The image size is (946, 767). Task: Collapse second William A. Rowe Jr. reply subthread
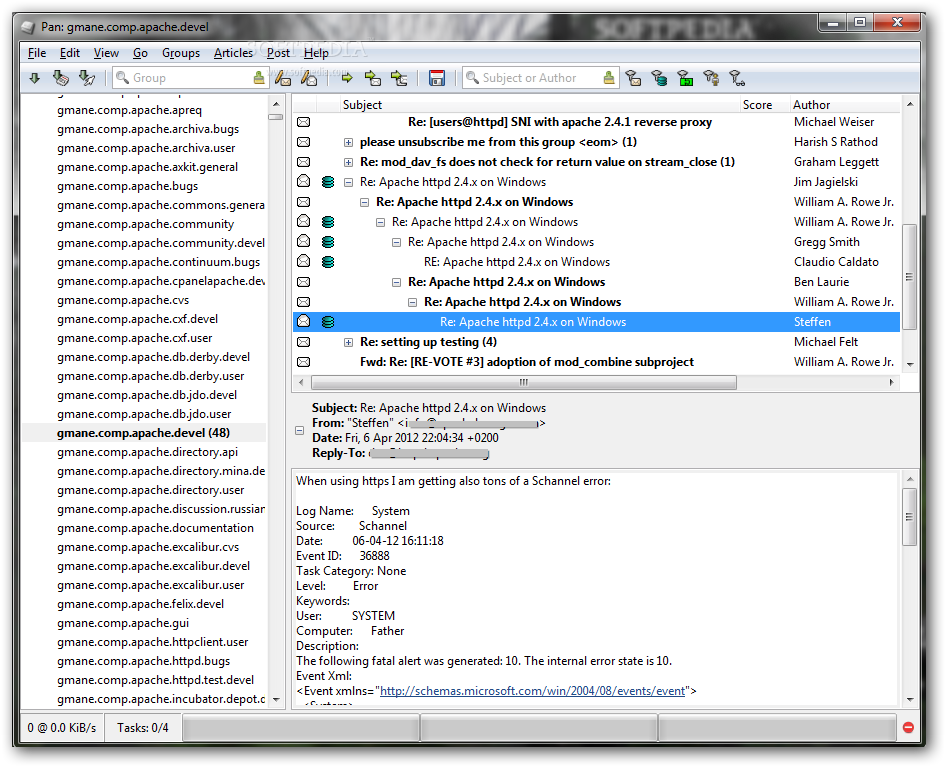tap(380, 222)
